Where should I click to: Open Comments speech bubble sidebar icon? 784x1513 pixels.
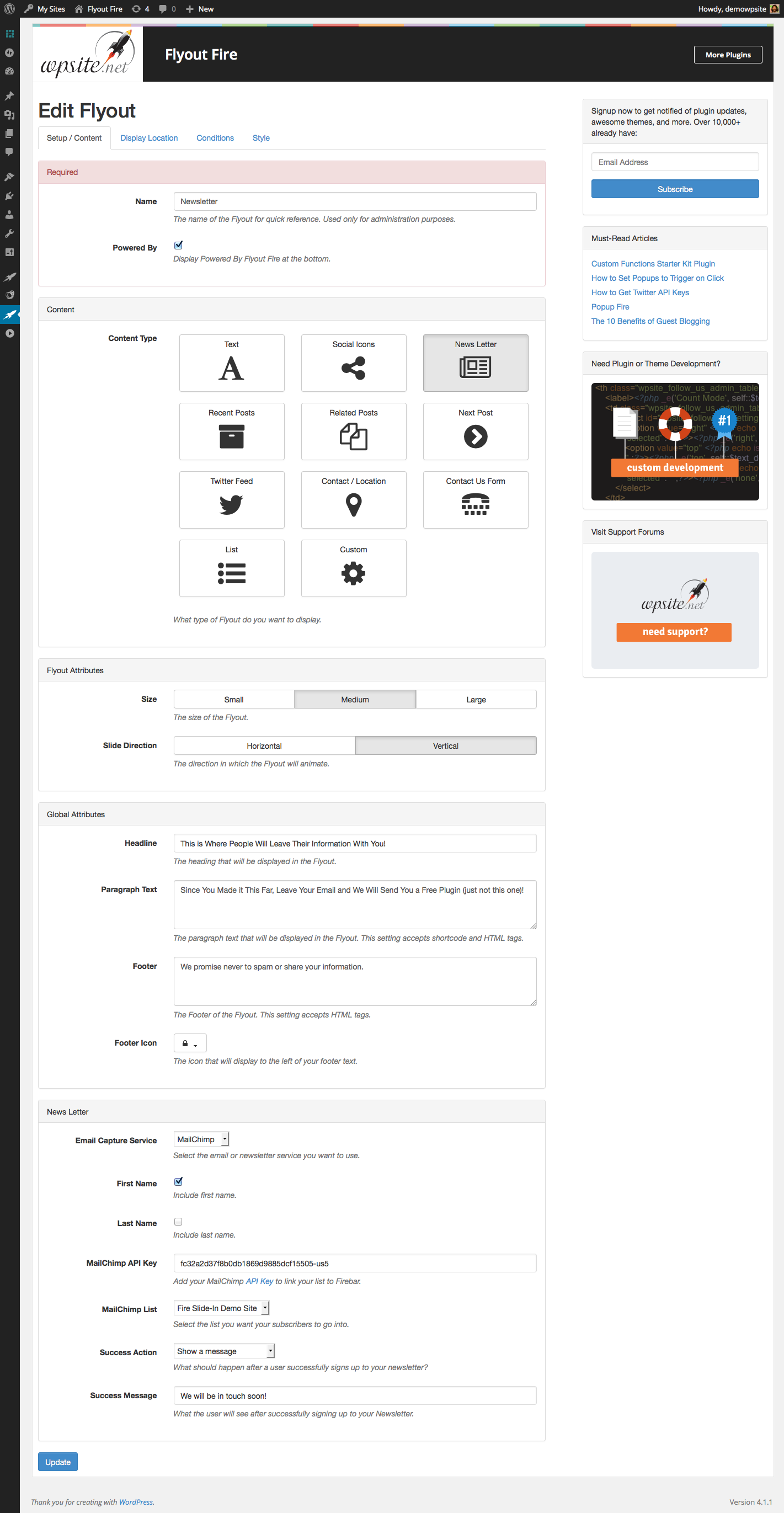[9, 152]
